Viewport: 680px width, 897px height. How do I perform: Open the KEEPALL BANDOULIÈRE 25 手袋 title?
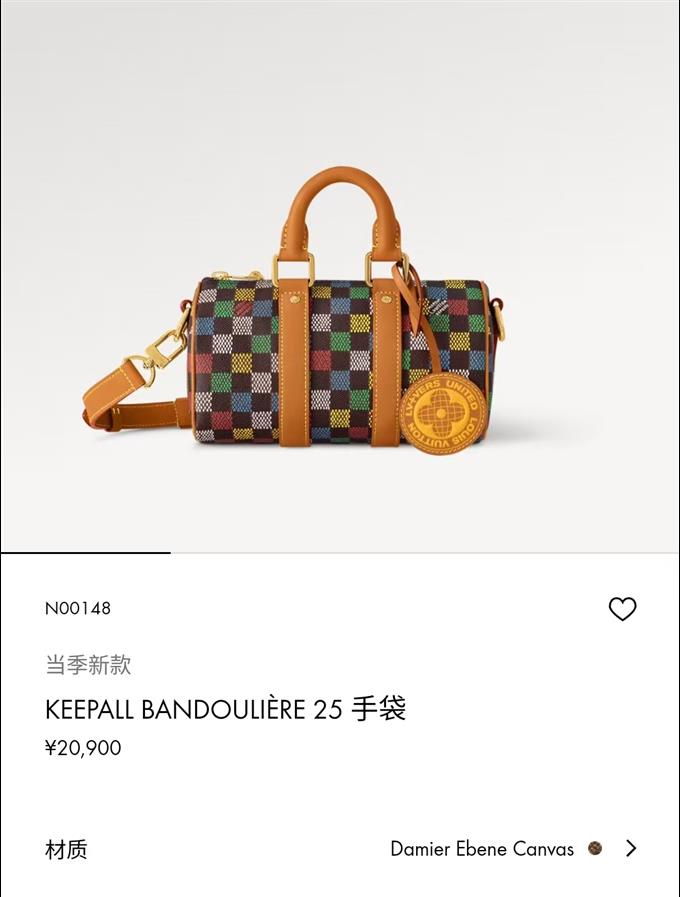pyautogui.click(x=225, y=709)
